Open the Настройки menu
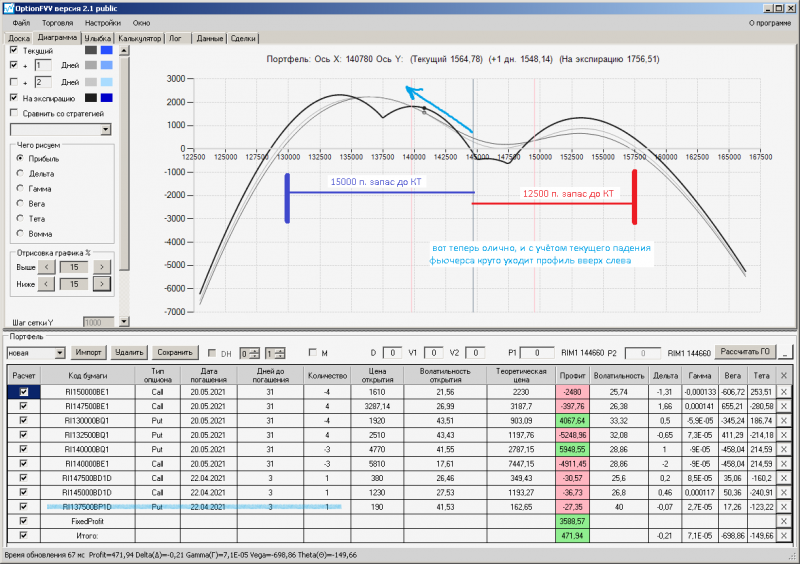This screenshot has height=564, width=800. [103, 23]
